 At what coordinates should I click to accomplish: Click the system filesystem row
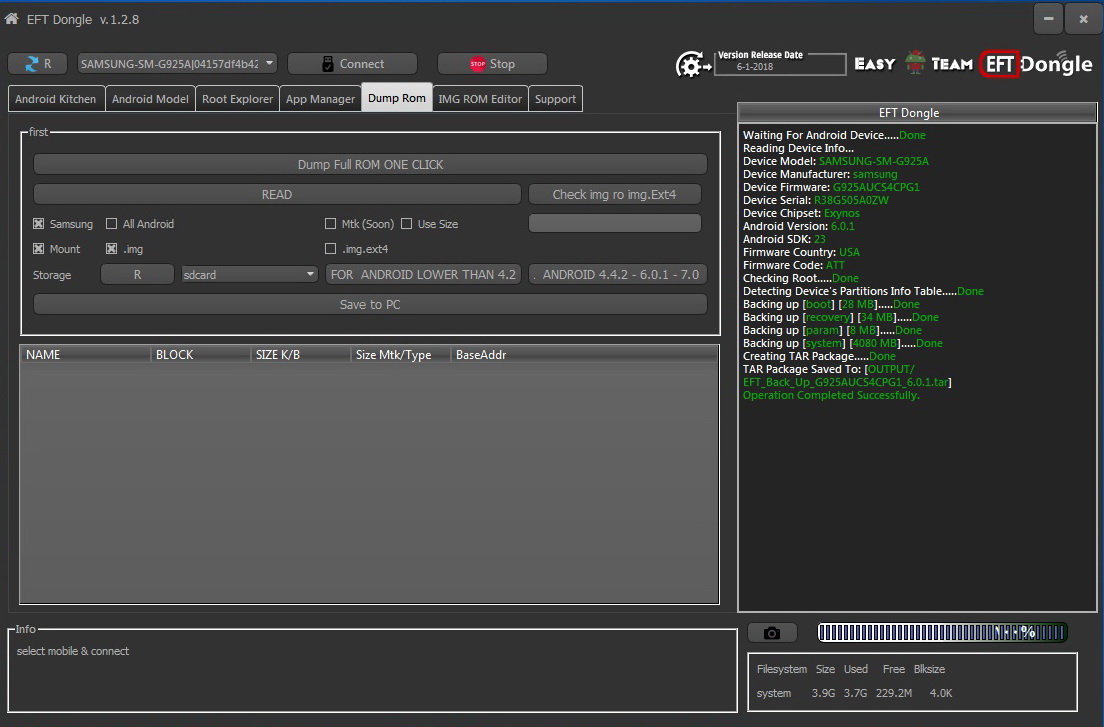(854, 693)
